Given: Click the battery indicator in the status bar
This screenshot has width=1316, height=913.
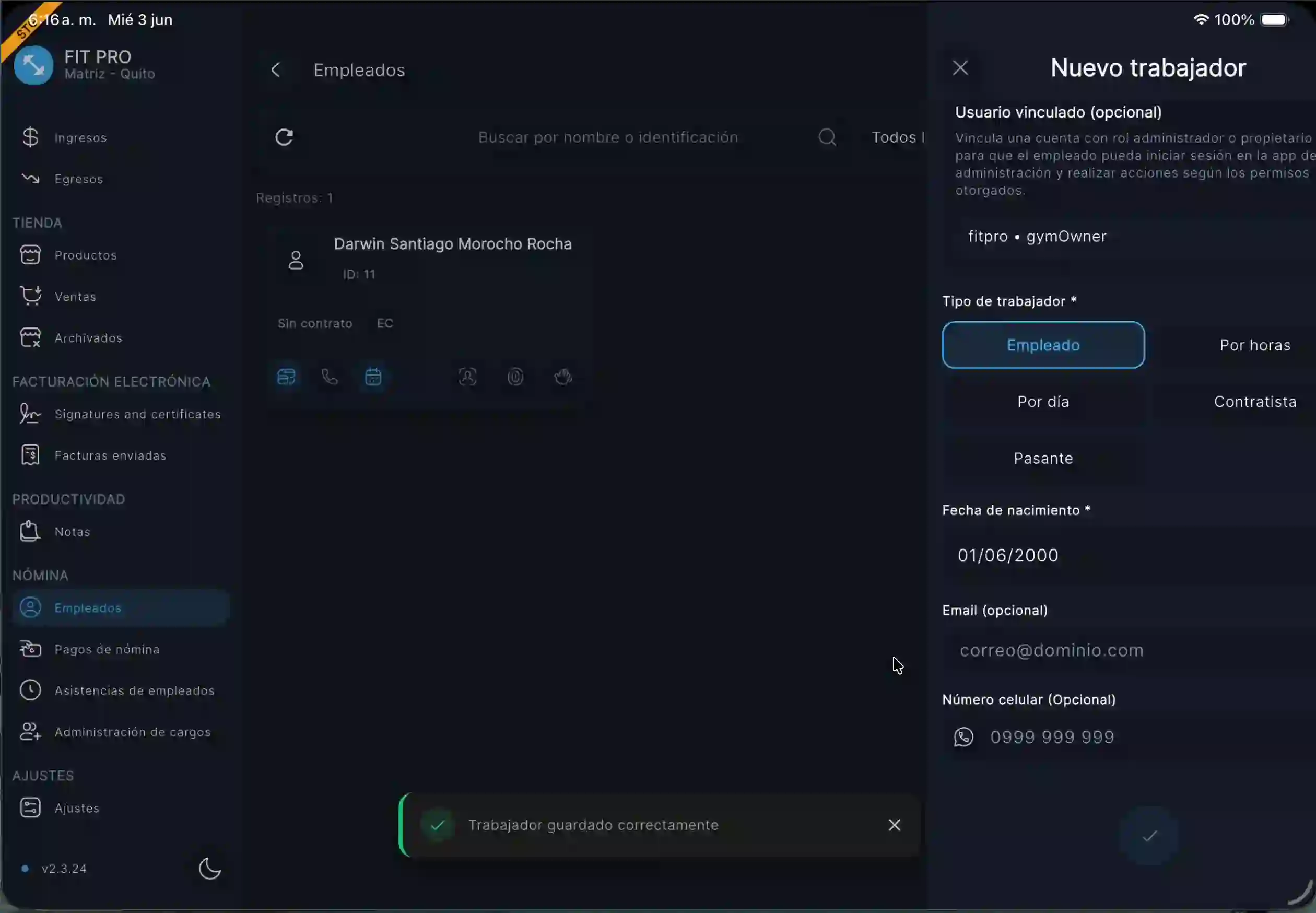Looking at the screenshot, I should click(1275, 20).
